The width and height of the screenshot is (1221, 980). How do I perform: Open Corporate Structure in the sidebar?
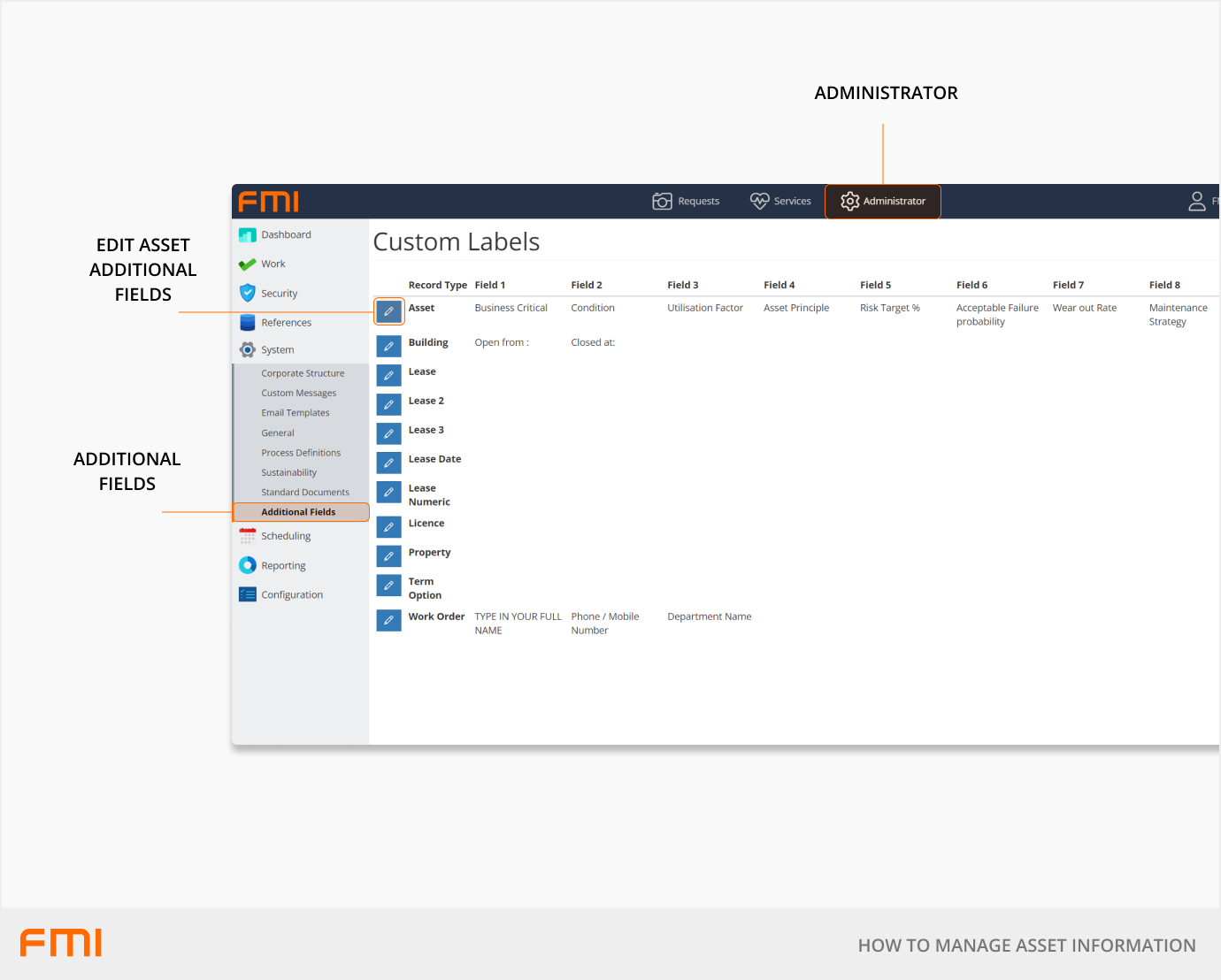pos(303,373)
